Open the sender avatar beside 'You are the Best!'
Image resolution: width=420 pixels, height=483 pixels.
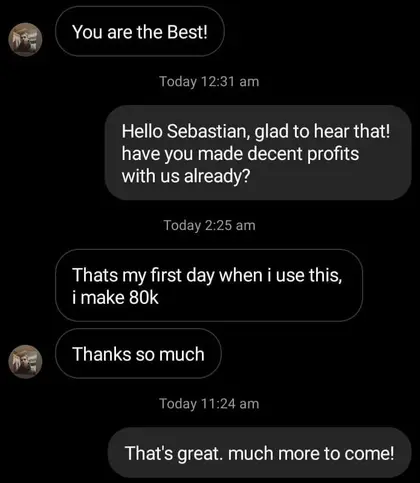click(25, 39)
